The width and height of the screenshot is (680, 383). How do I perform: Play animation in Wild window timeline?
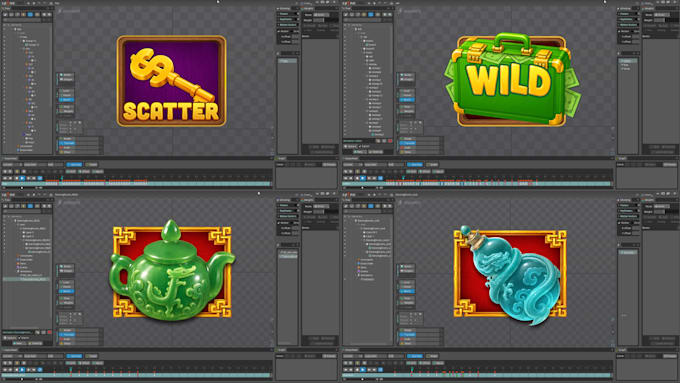point(363,178)
